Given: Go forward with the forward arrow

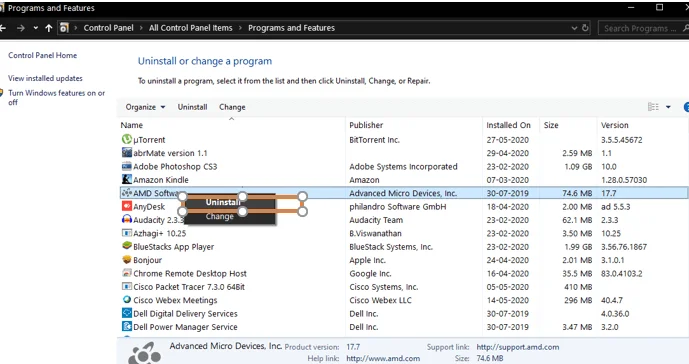Looking at the screenshot, I should (x=21, y=28).
